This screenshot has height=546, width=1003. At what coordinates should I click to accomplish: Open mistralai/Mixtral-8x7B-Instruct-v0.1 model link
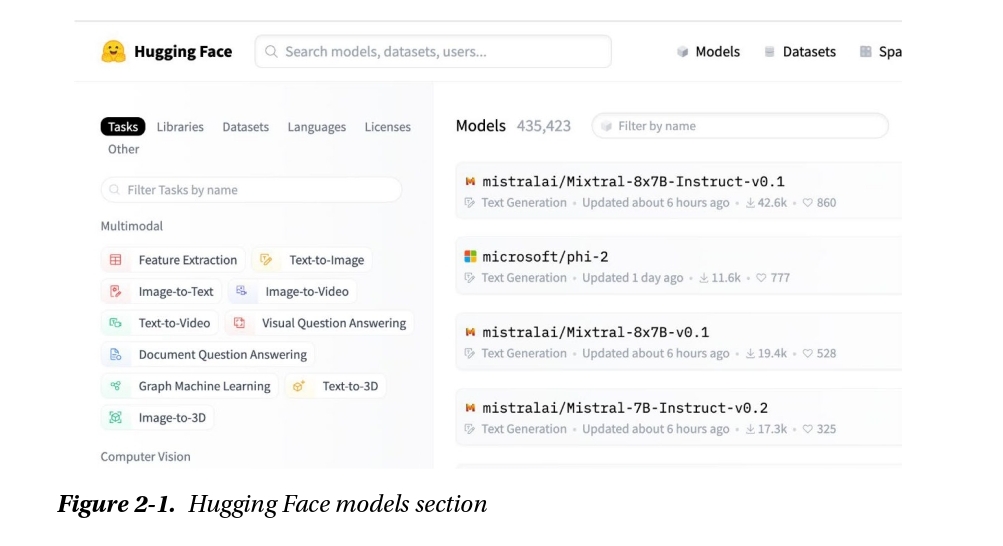pyautogui.click(x=633, y=182)
